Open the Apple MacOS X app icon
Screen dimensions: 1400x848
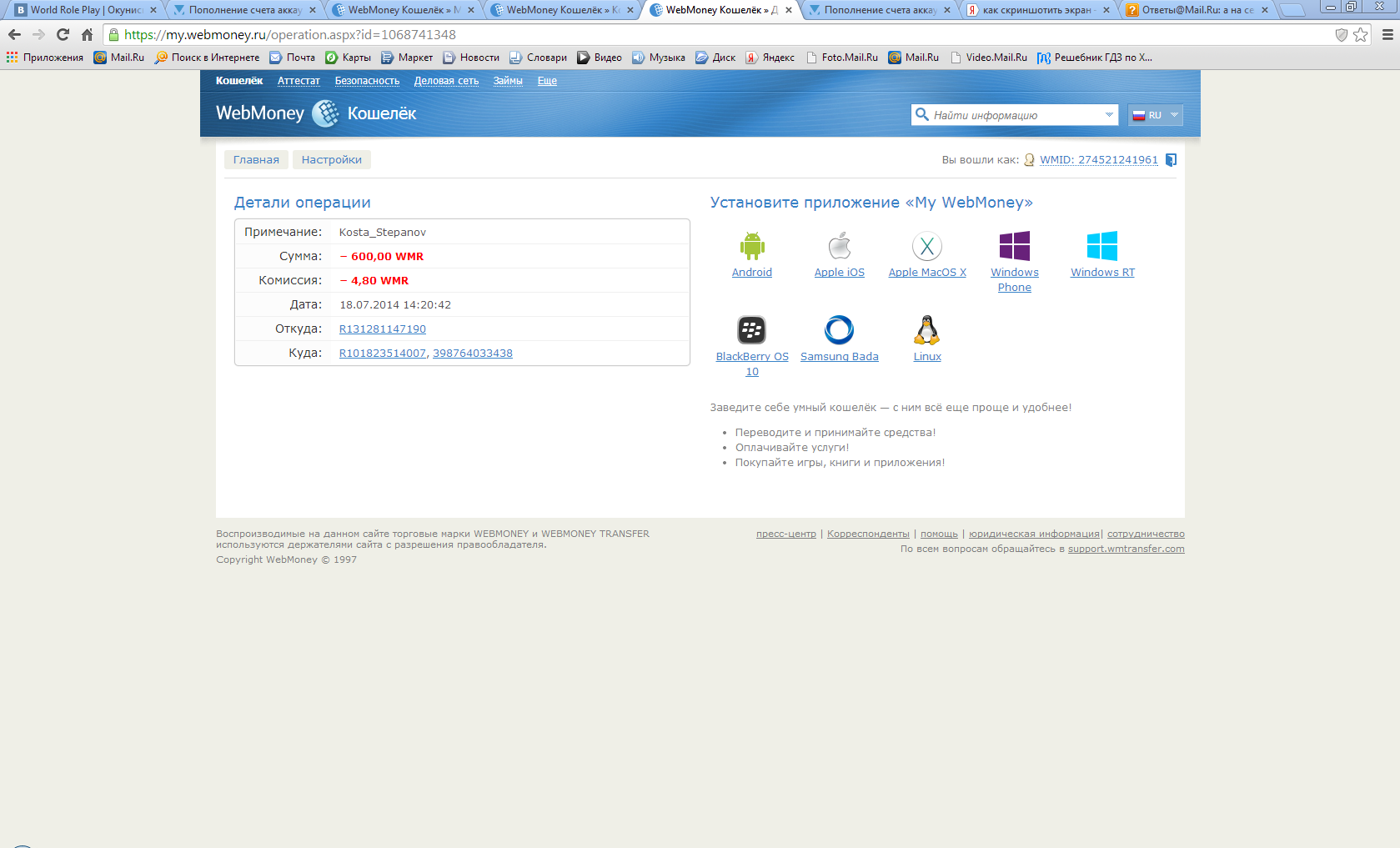coord(926,246)
